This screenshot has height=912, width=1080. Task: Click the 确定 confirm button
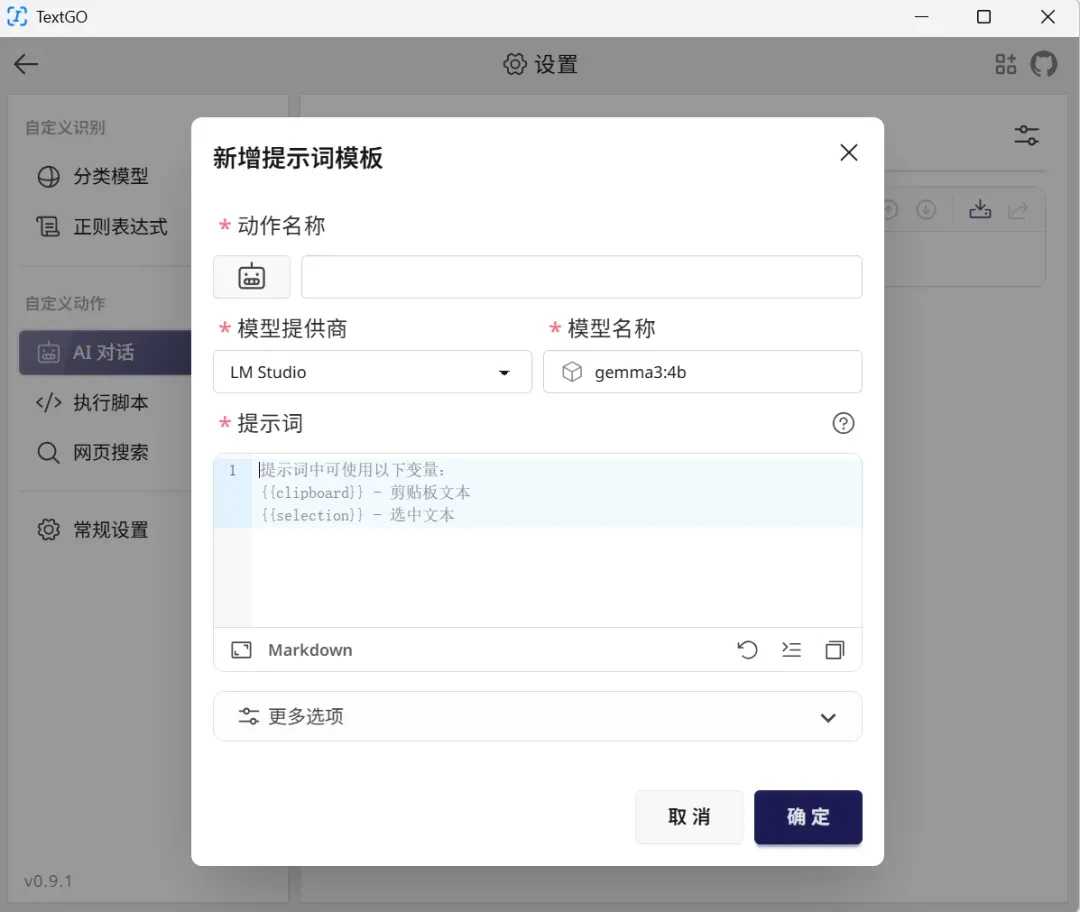pos(808,817)
